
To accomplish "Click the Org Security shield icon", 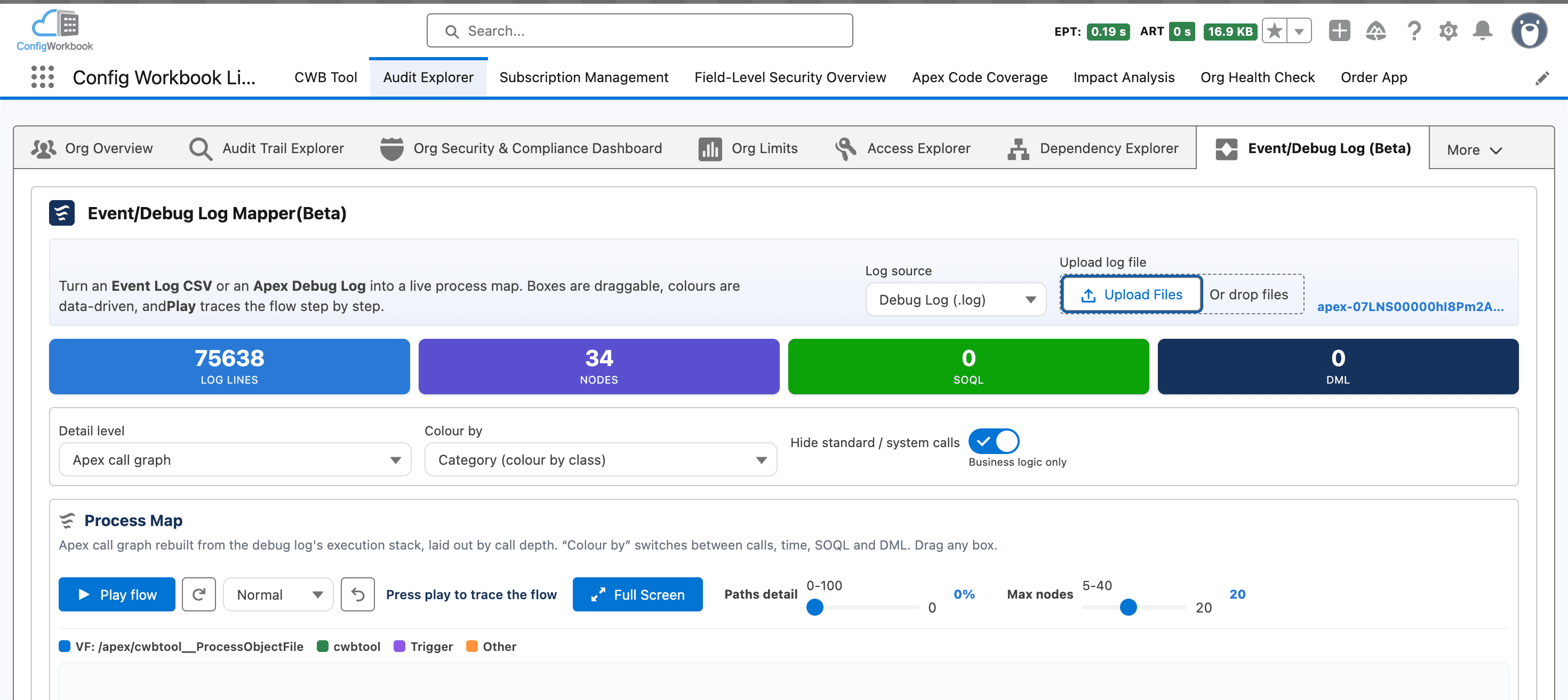I will pyautogui.click(x=392, y=148).
